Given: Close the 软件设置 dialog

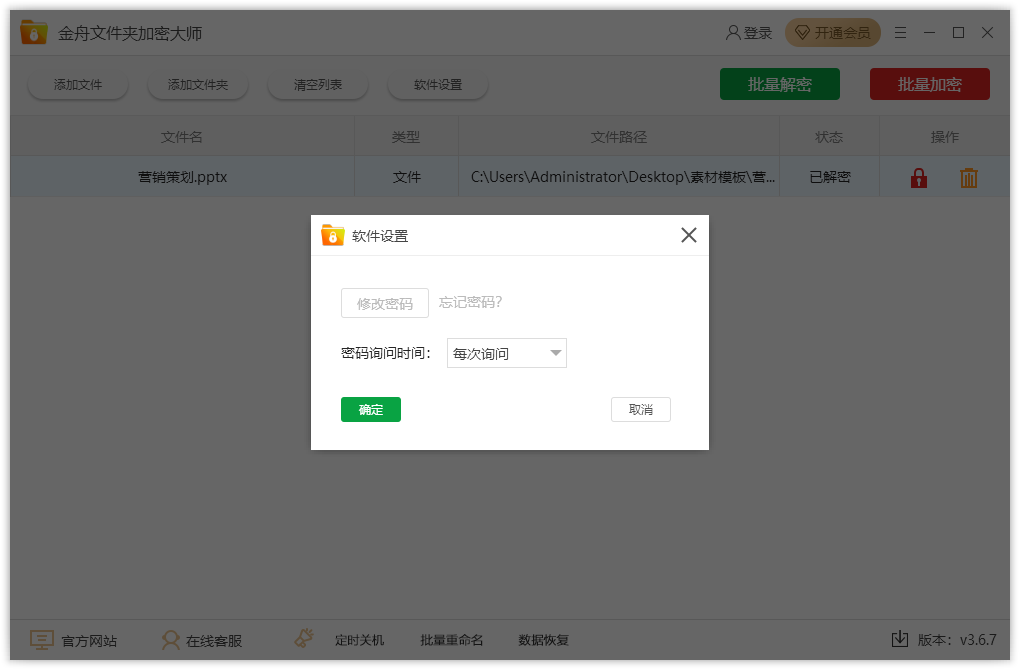Looking at the screenshot, I should pyautogui.click(x=689, y=235).
